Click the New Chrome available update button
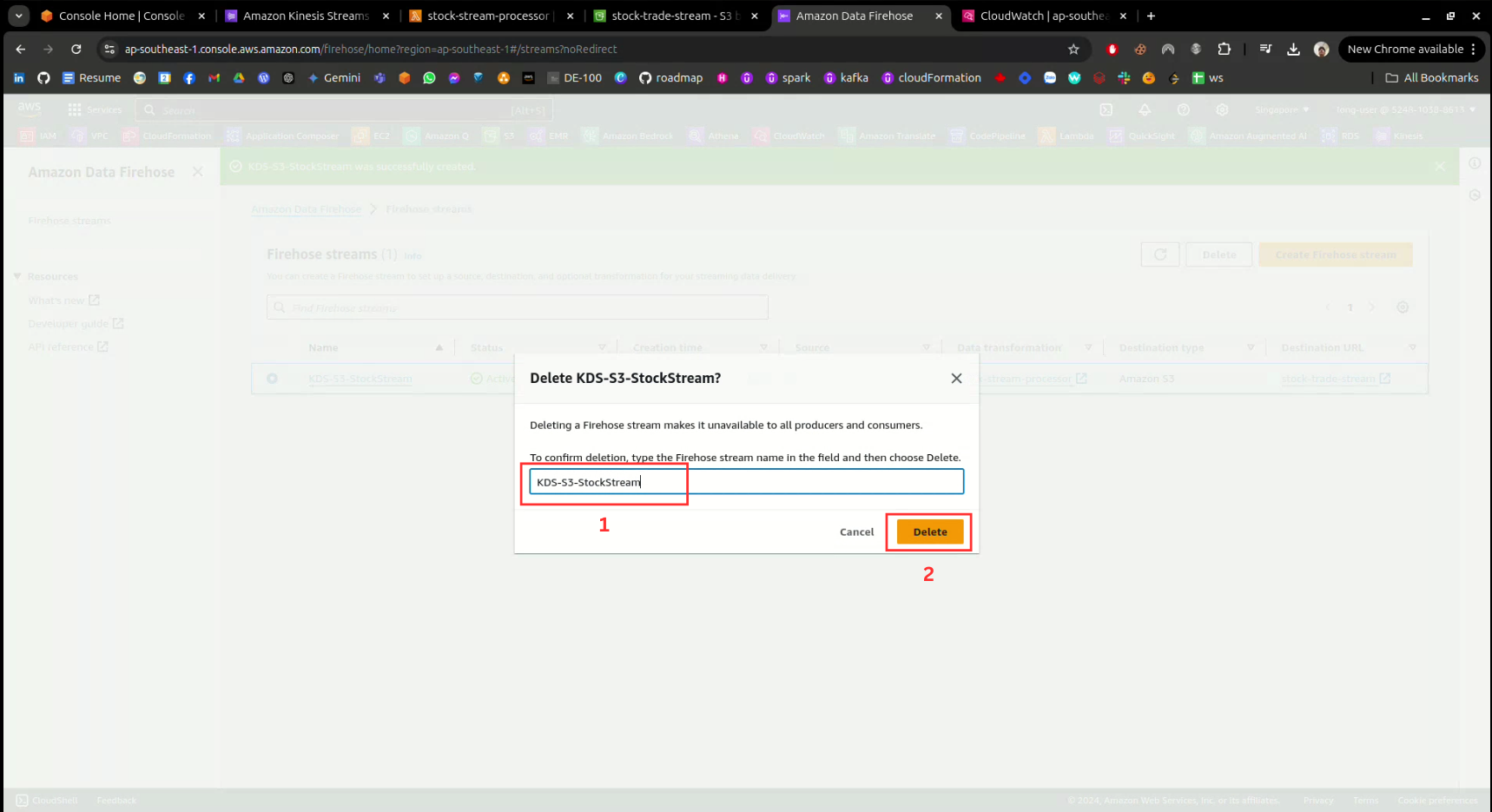The image size is (1492, 812). tap(1404, 50)
